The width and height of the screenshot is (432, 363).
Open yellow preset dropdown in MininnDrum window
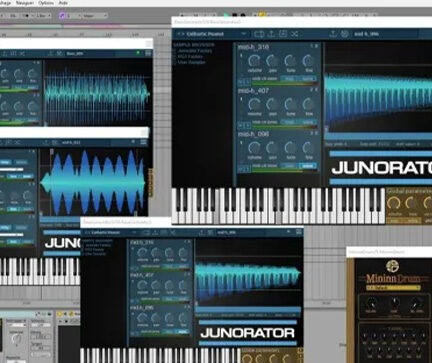pyautogui.click(x=393, y=287)
